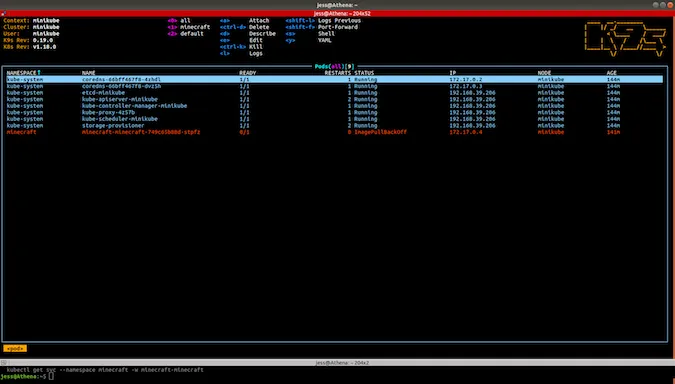Click the IP column header
The image size is (675, 384).
[x=453, y=73]
